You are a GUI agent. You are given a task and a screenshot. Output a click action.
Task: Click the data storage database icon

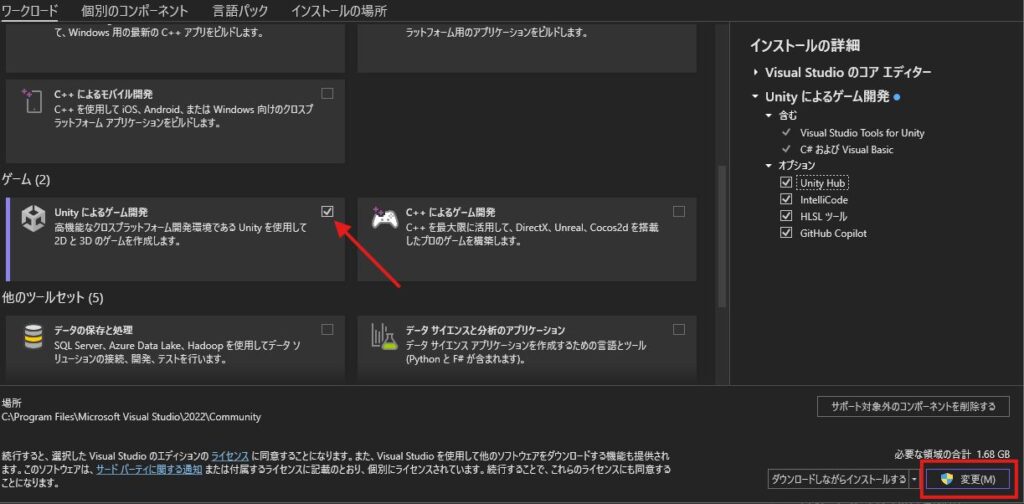[x=32, y=337]
